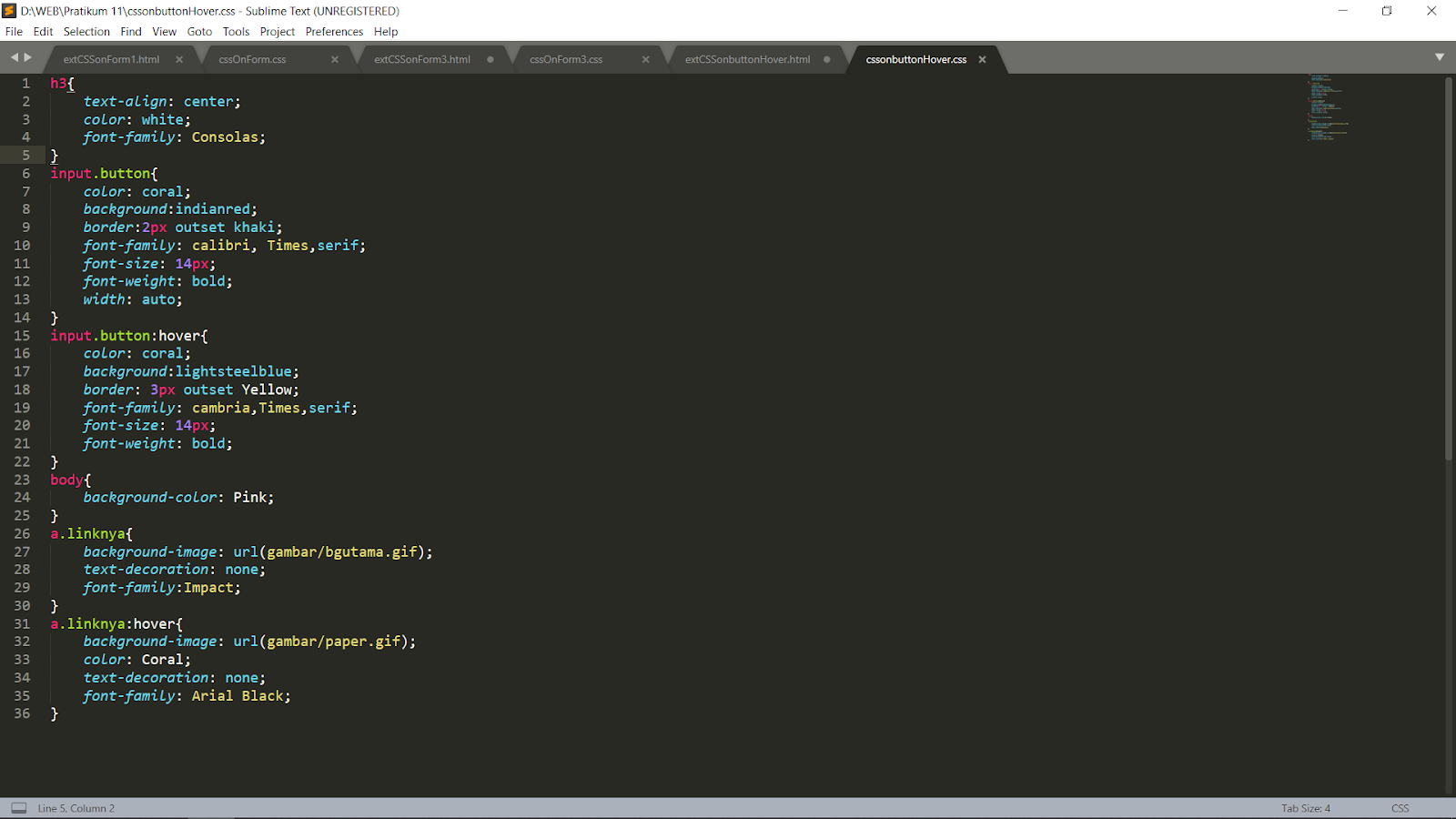The width and height of the screenshot is (1456, 819).
Task: Click line number 15 in gutter
Action: (x=22, y=336)
